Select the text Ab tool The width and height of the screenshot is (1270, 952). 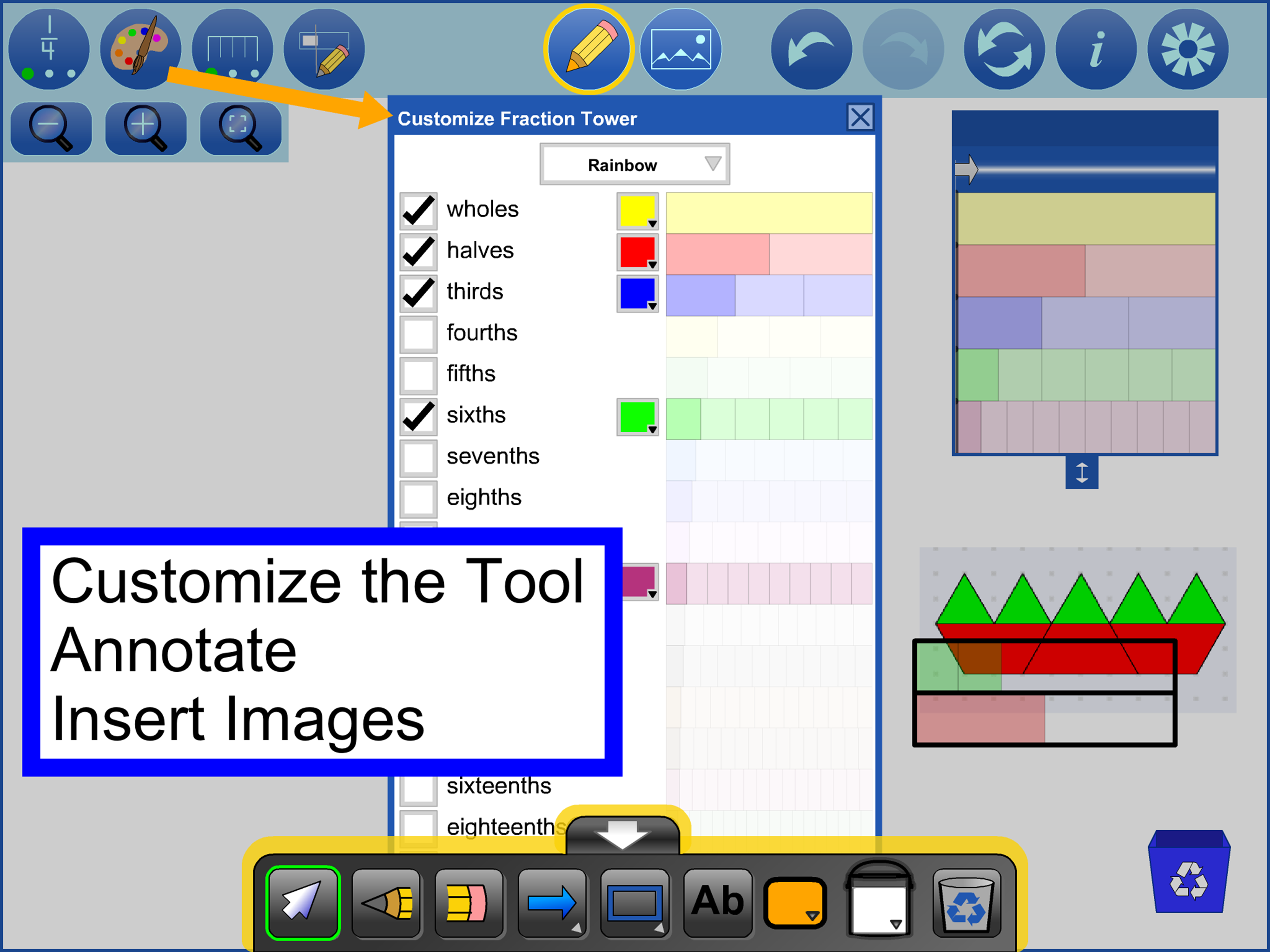point(718,903)
